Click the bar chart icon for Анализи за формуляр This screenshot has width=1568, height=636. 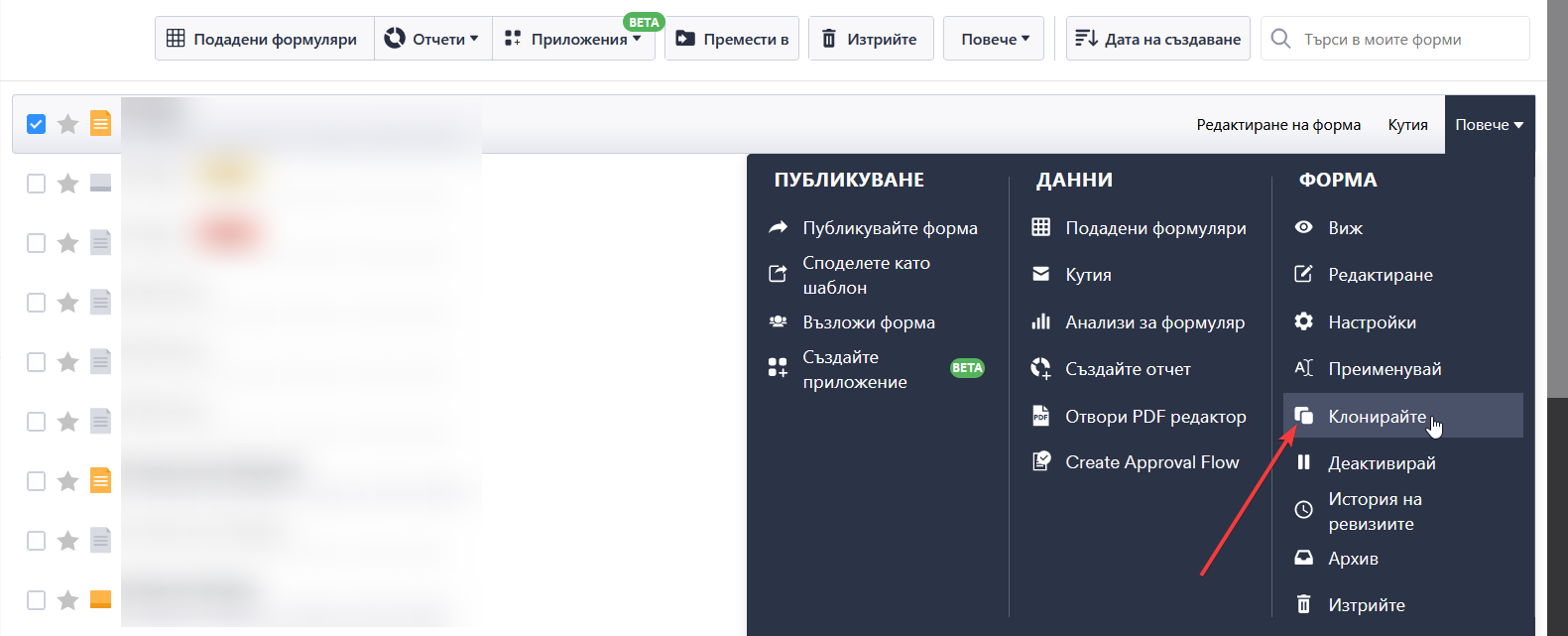(1040, 321)
